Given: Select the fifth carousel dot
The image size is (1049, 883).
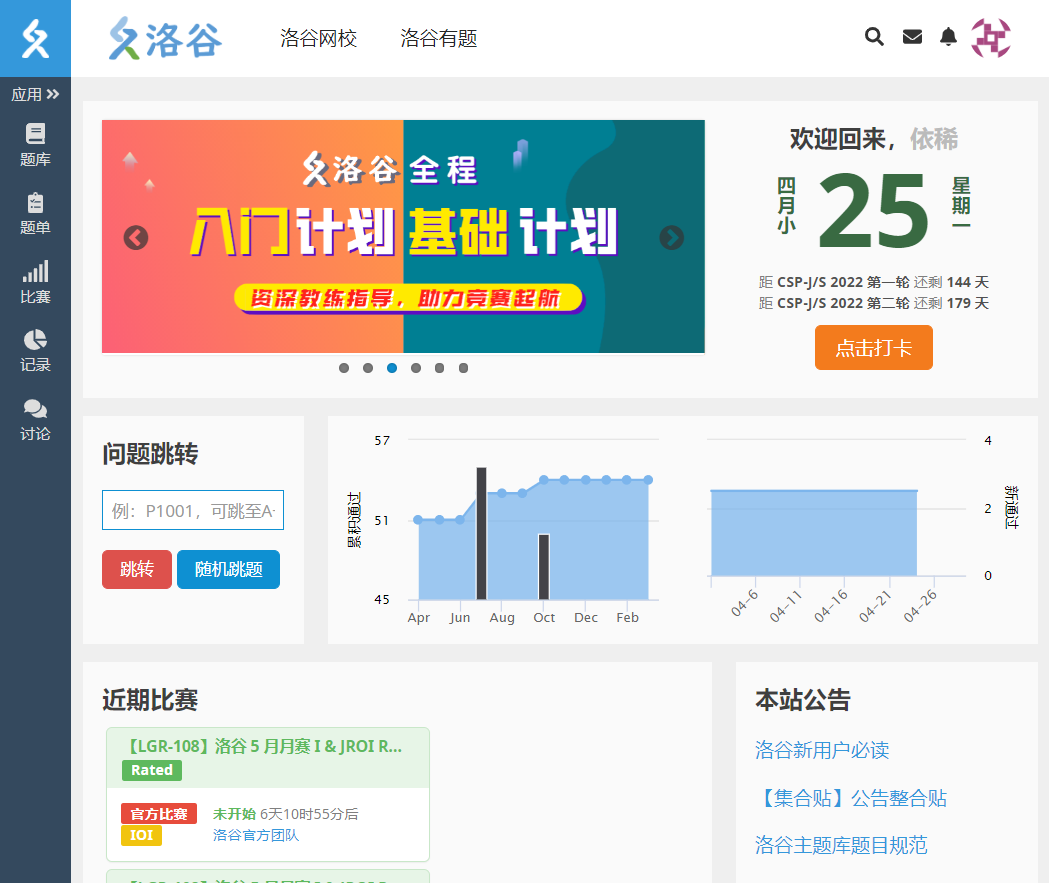Looking at the screenshot, I should click(440, 368).
